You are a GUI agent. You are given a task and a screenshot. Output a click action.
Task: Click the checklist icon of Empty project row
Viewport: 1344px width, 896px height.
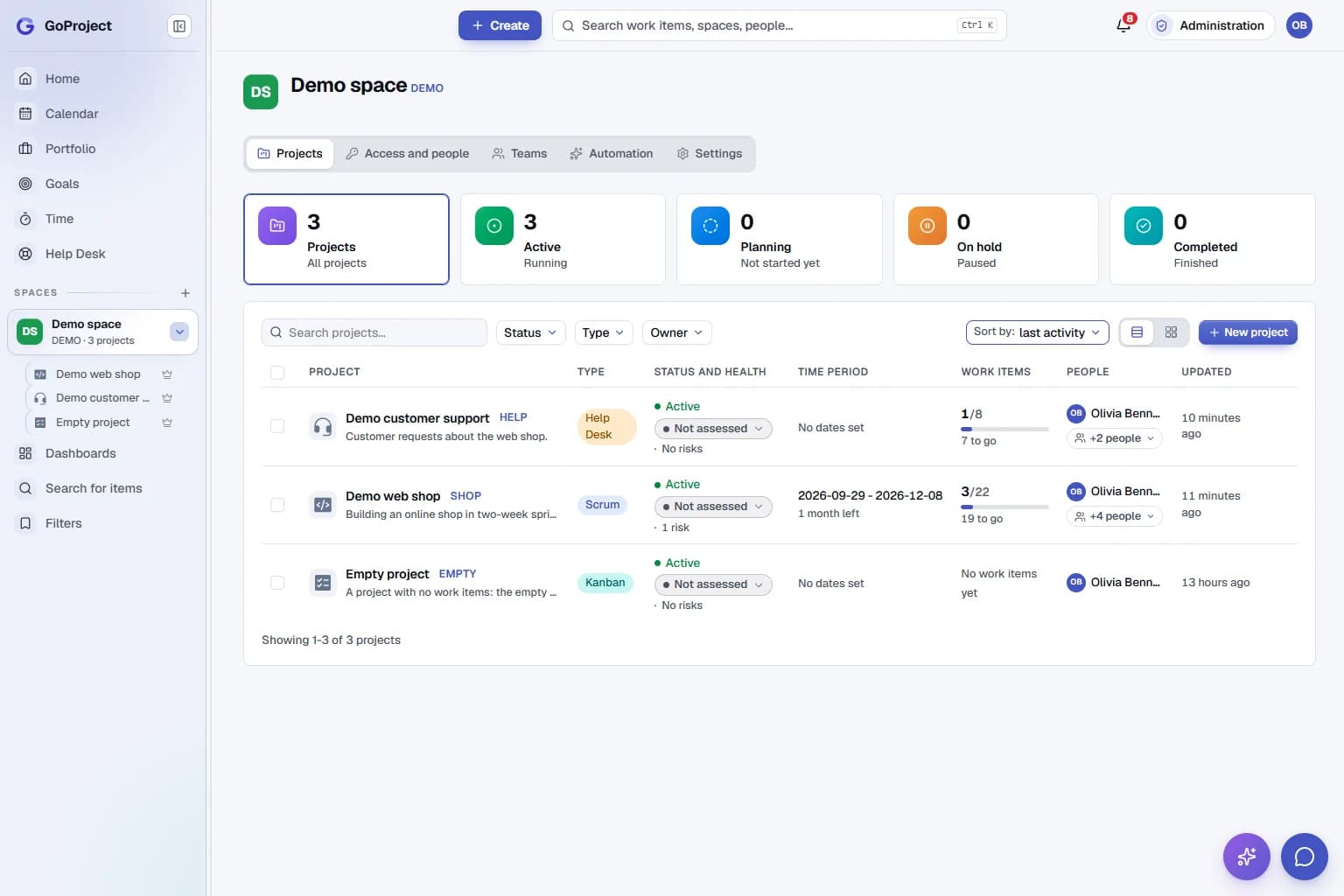(323, 583)
